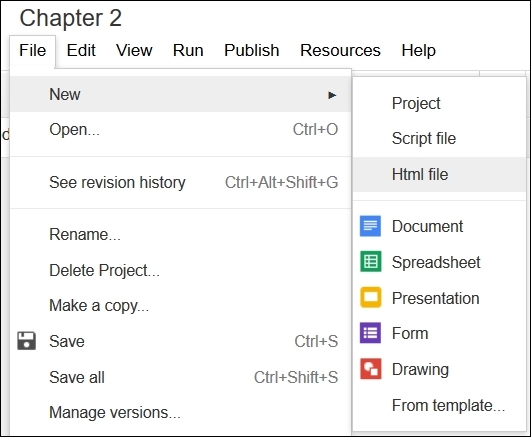Viewport: 531px width, 437px height.
Task: Click the blue Document icon
Action: 370,226
